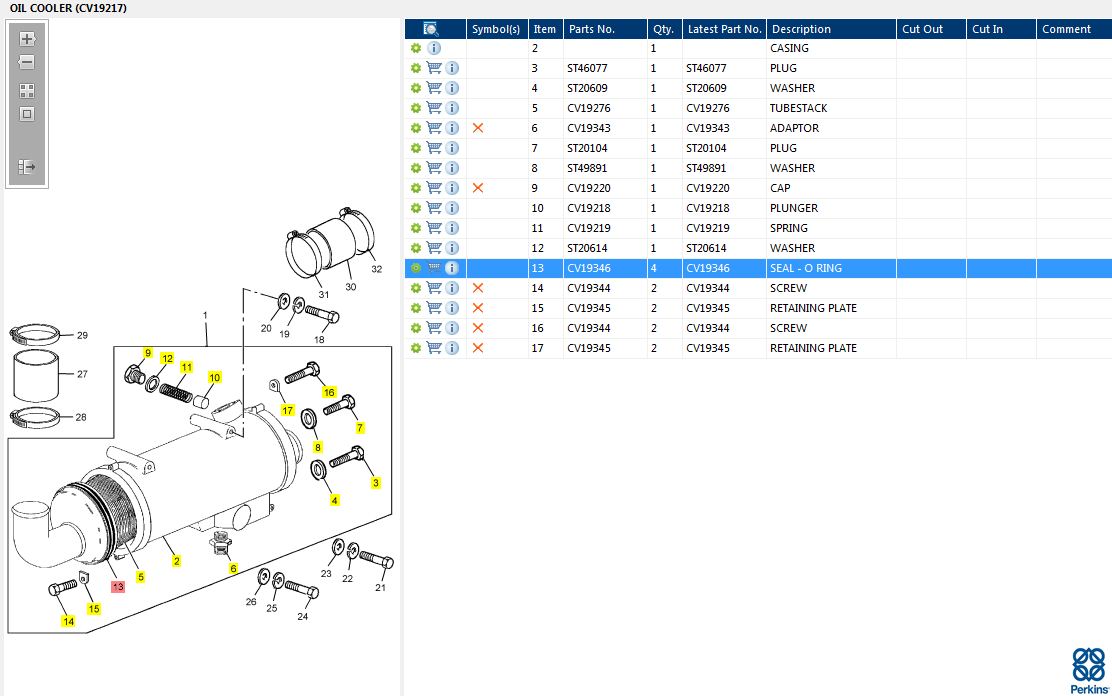Zoom out of the parts diagram

27,62
